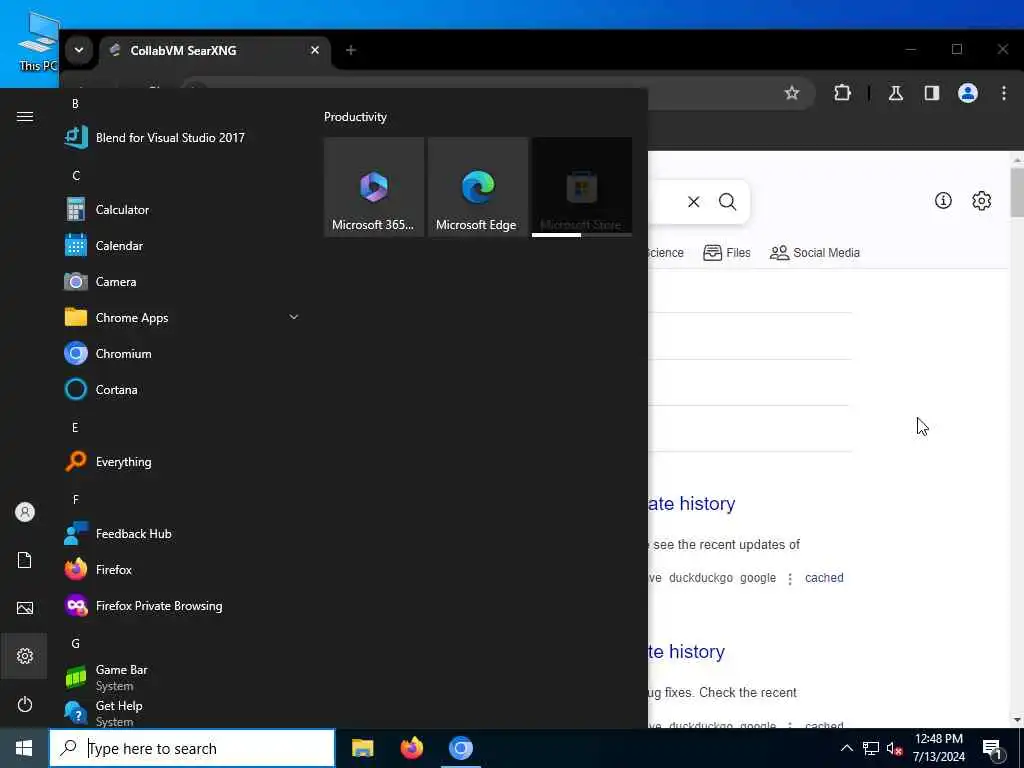The height and width of the screenshot is (768, 1024).
Task: Open SearXNG preferences gear icon
Action: (x=982, y=200)
